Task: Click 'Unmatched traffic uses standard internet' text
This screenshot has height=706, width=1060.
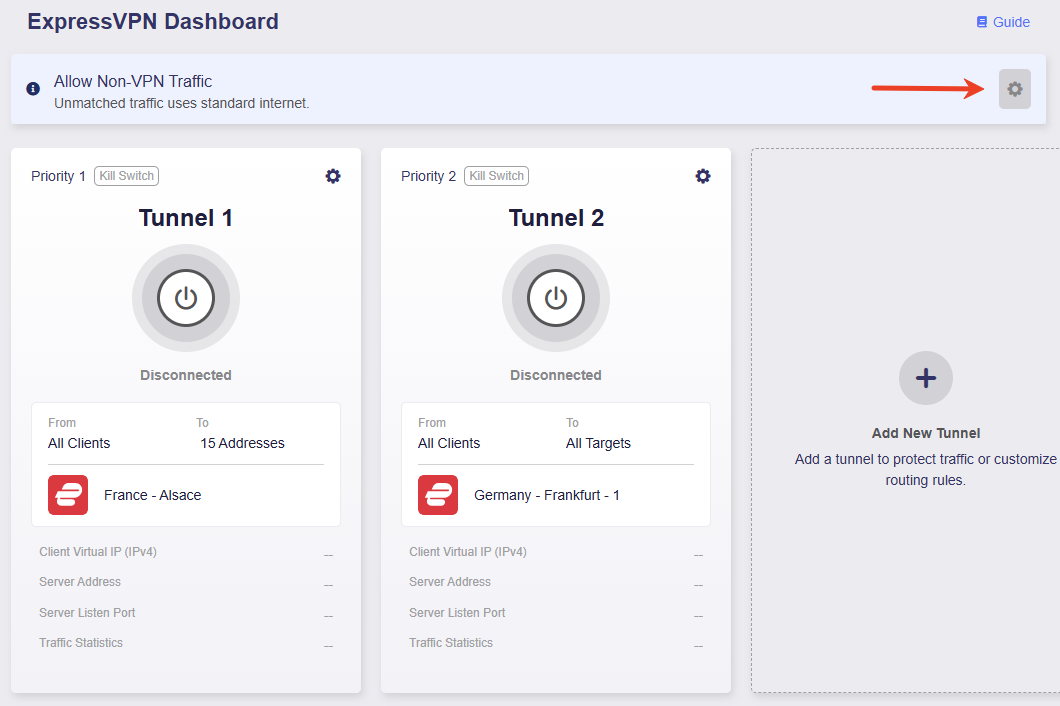Action: 181,103
